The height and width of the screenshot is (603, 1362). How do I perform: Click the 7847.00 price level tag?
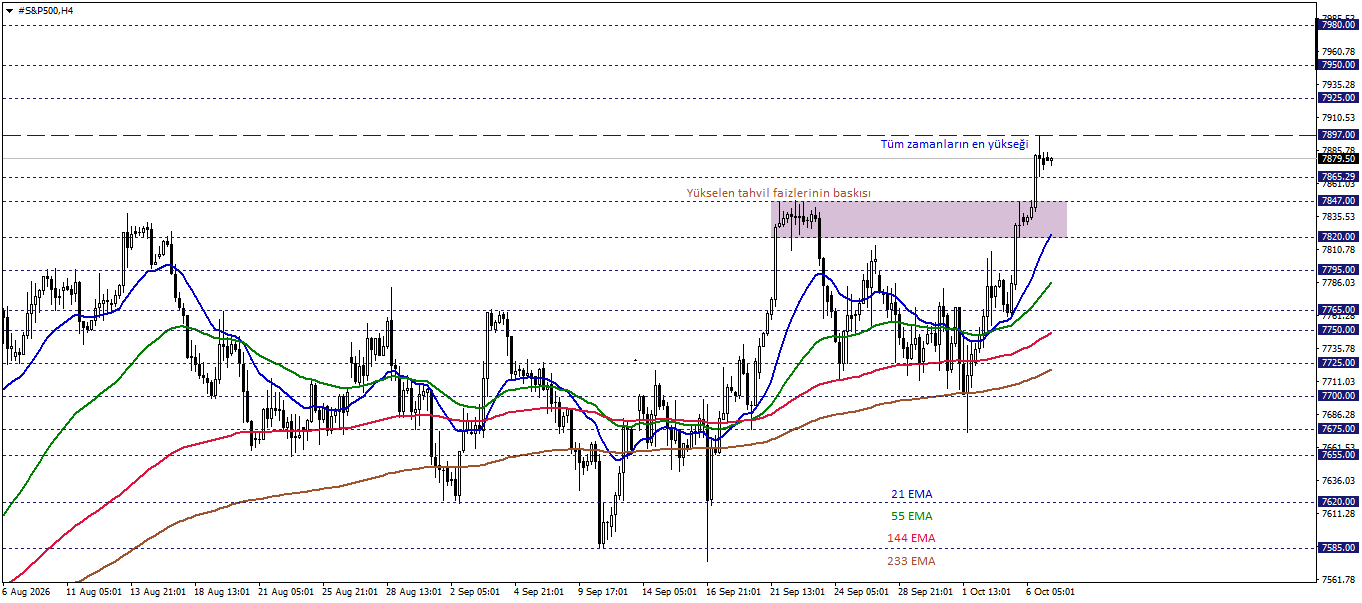1338,201
